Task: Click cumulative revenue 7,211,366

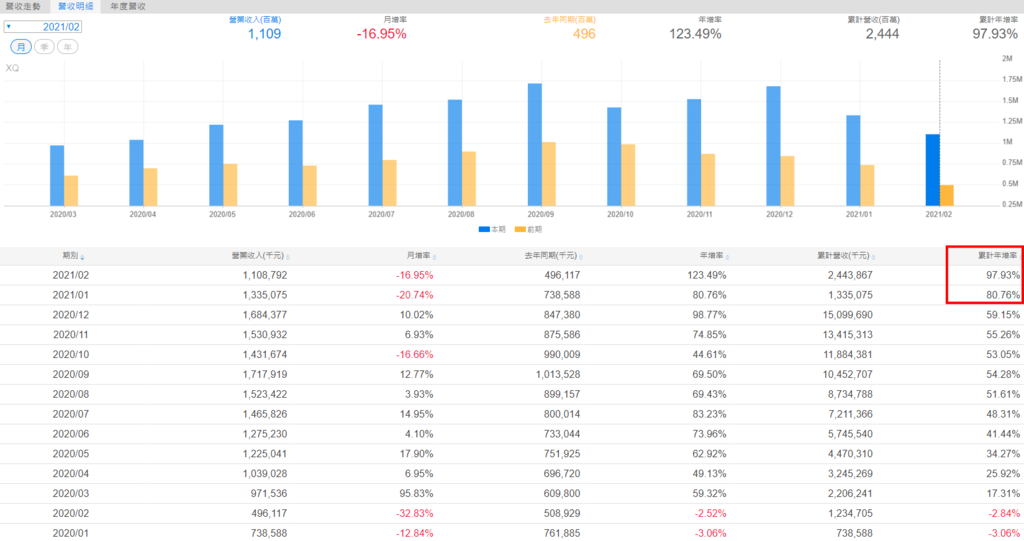Action: pos(850,414)
